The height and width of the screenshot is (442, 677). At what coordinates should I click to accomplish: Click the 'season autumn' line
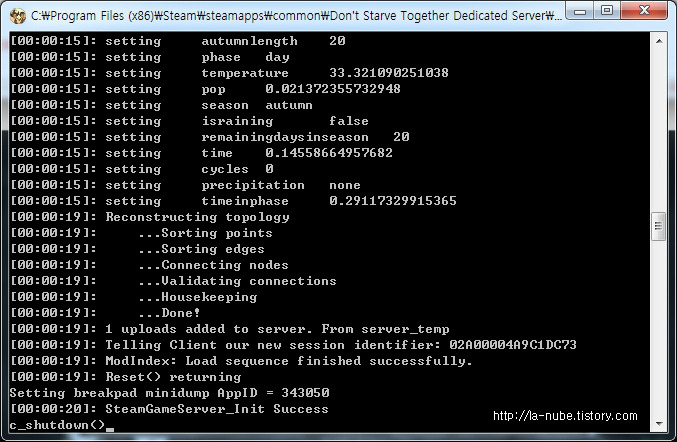click(161, 105)
